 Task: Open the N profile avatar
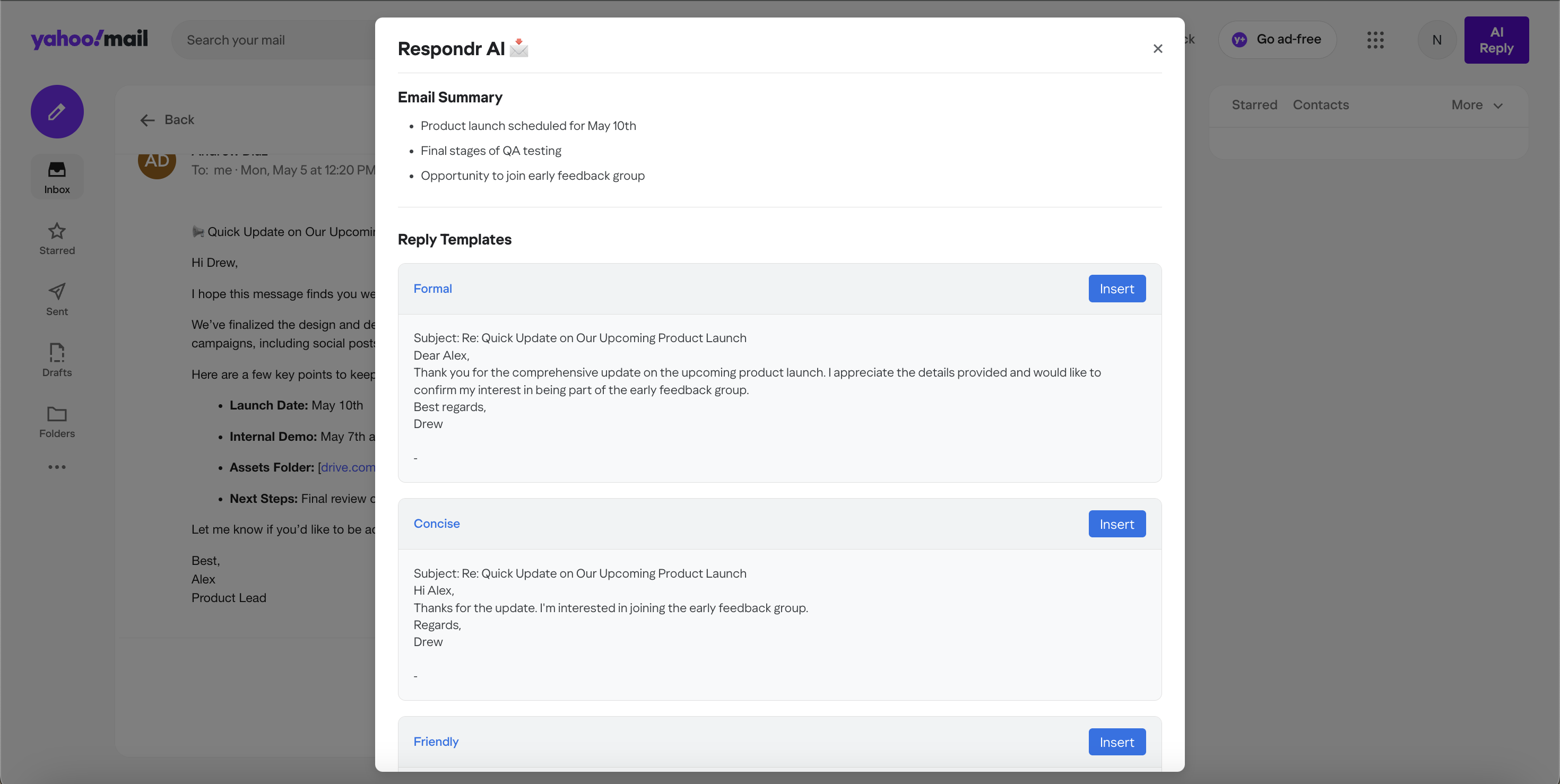coord(1436,40)
